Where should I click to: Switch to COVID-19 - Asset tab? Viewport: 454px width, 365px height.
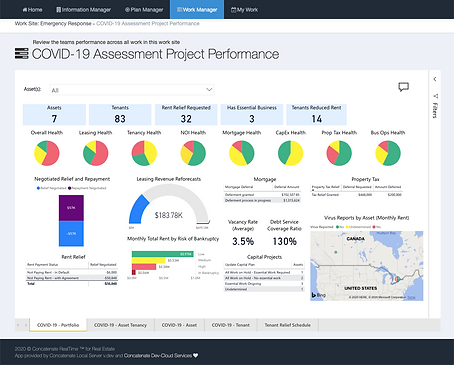tap(179, 325)
